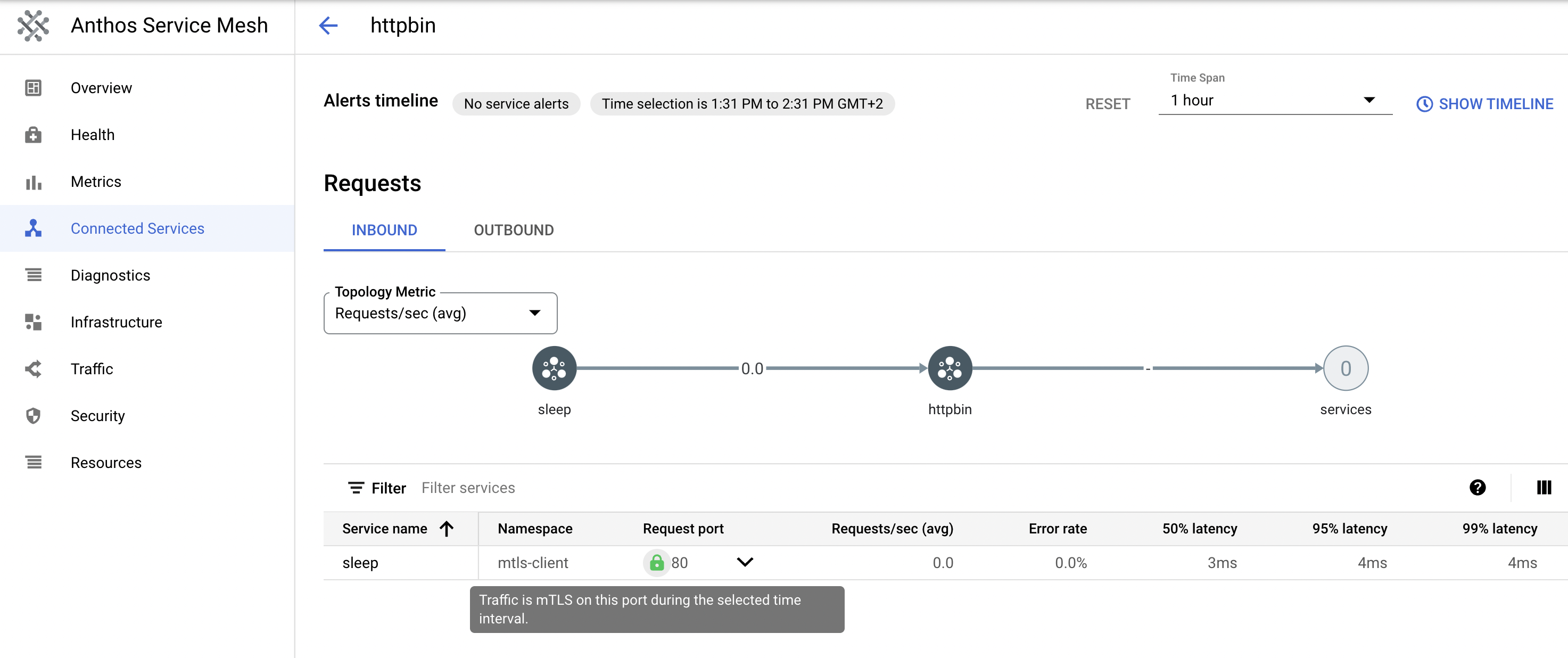This screenshot has width=1568, height=658.
Task: Click the Anthos Service Mesh logo icon
Action: [33, 26]
